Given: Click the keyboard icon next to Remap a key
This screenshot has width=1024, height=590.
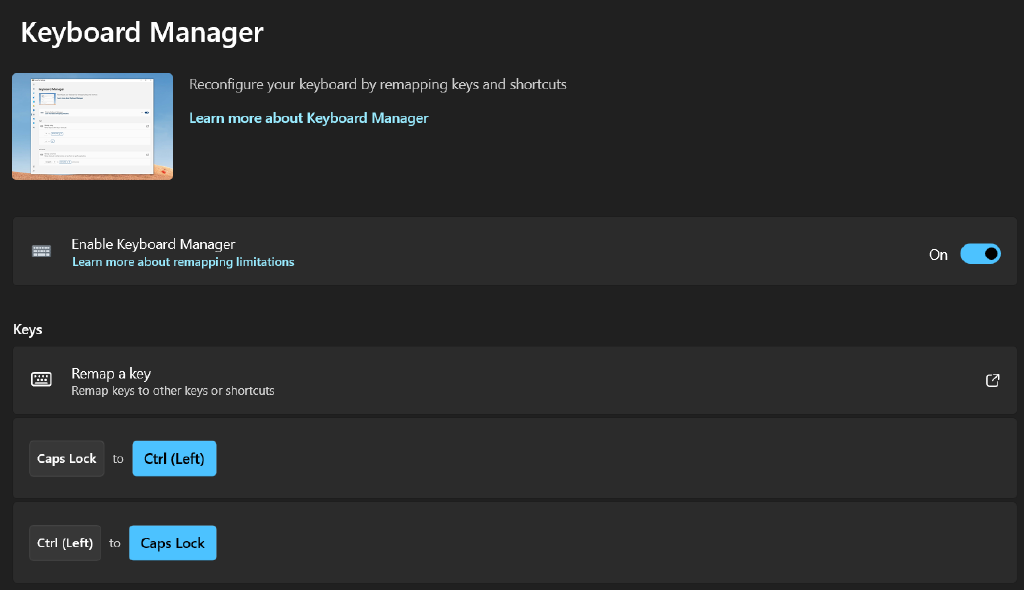Looking at the screenshot, I should [41, 379].
